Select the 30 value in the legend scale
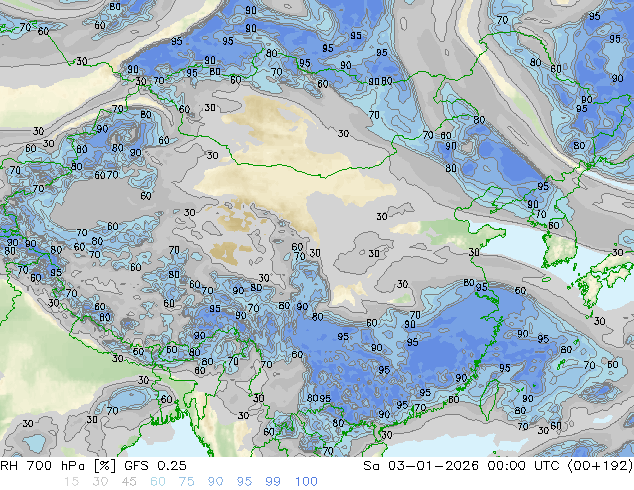634x490 pixels. click(100, 482)
